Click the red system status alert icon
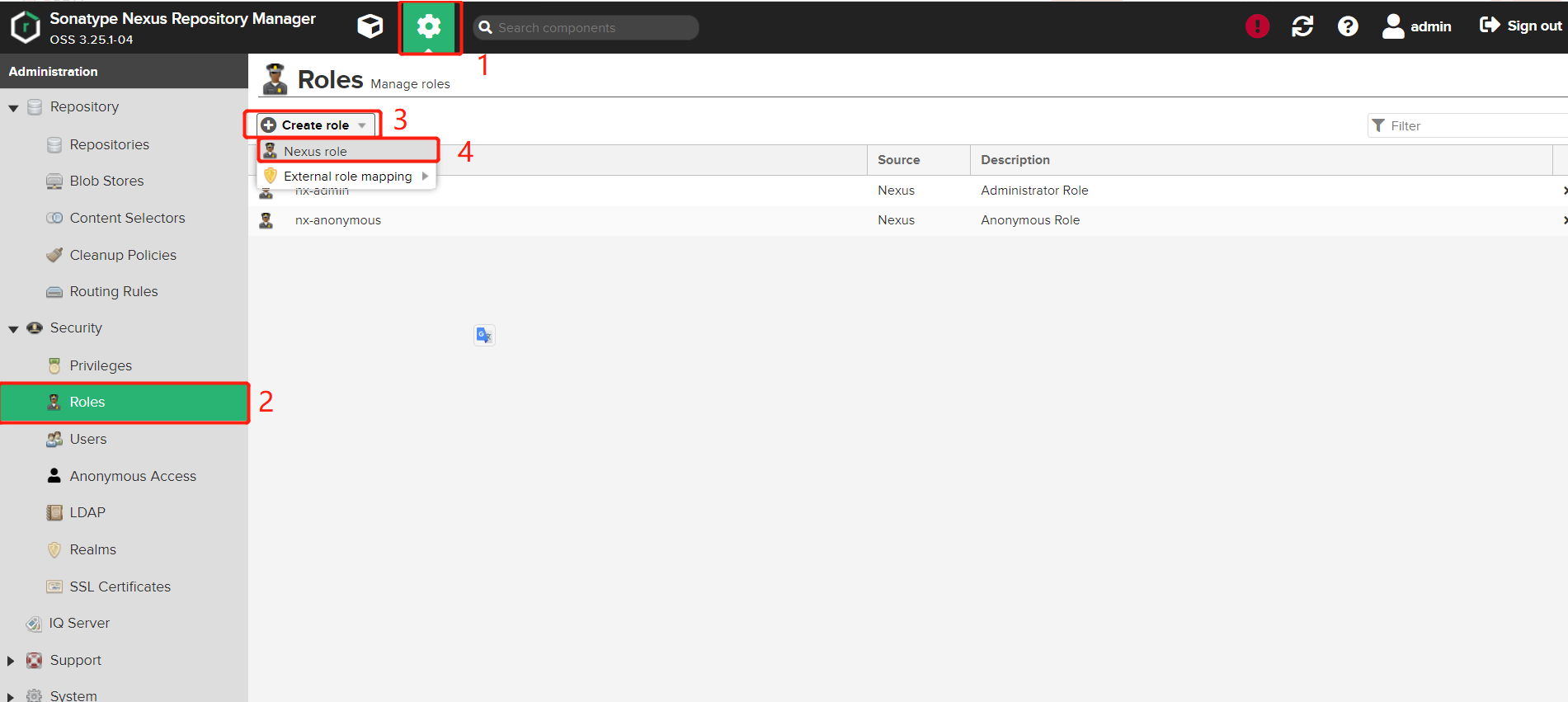The image size is (1568, 702). pos(1257,26)
